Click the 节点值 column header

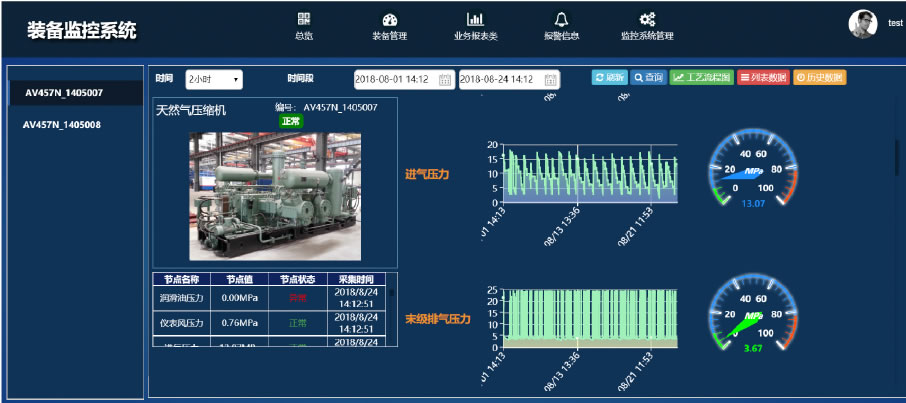(240, 279)
